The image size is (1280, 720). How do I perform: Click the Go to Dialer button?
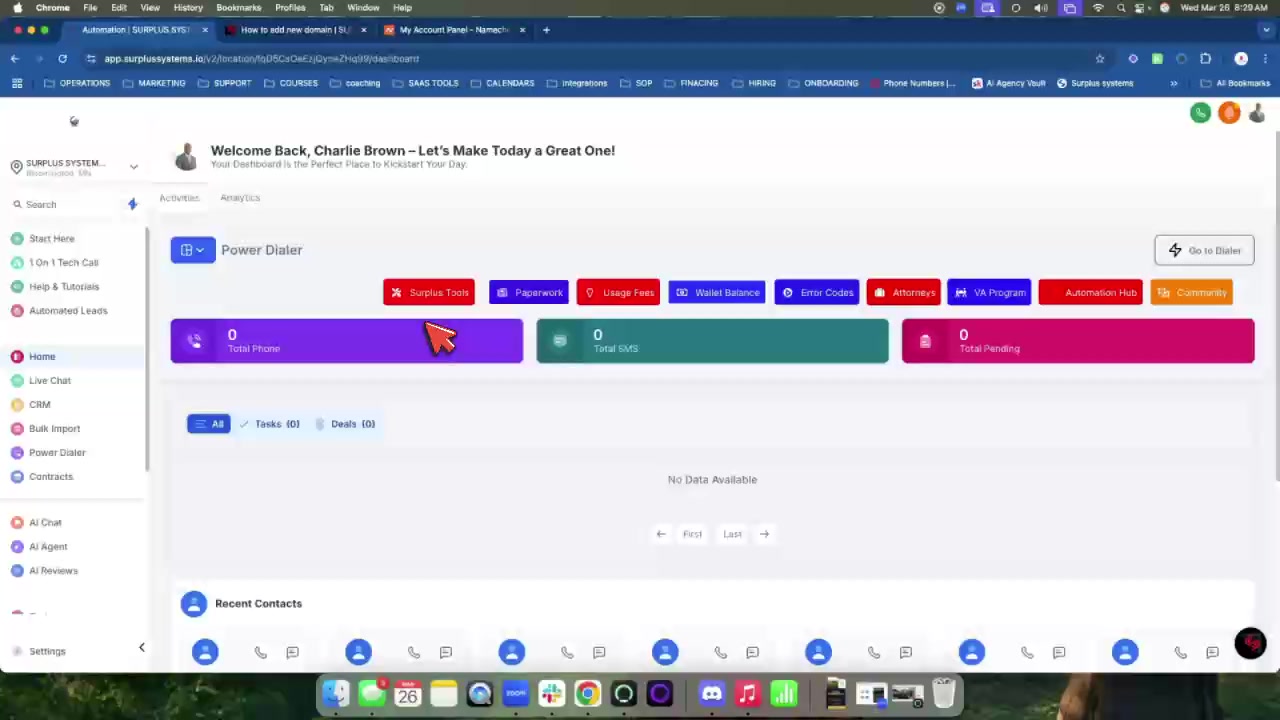(1204, 251)
